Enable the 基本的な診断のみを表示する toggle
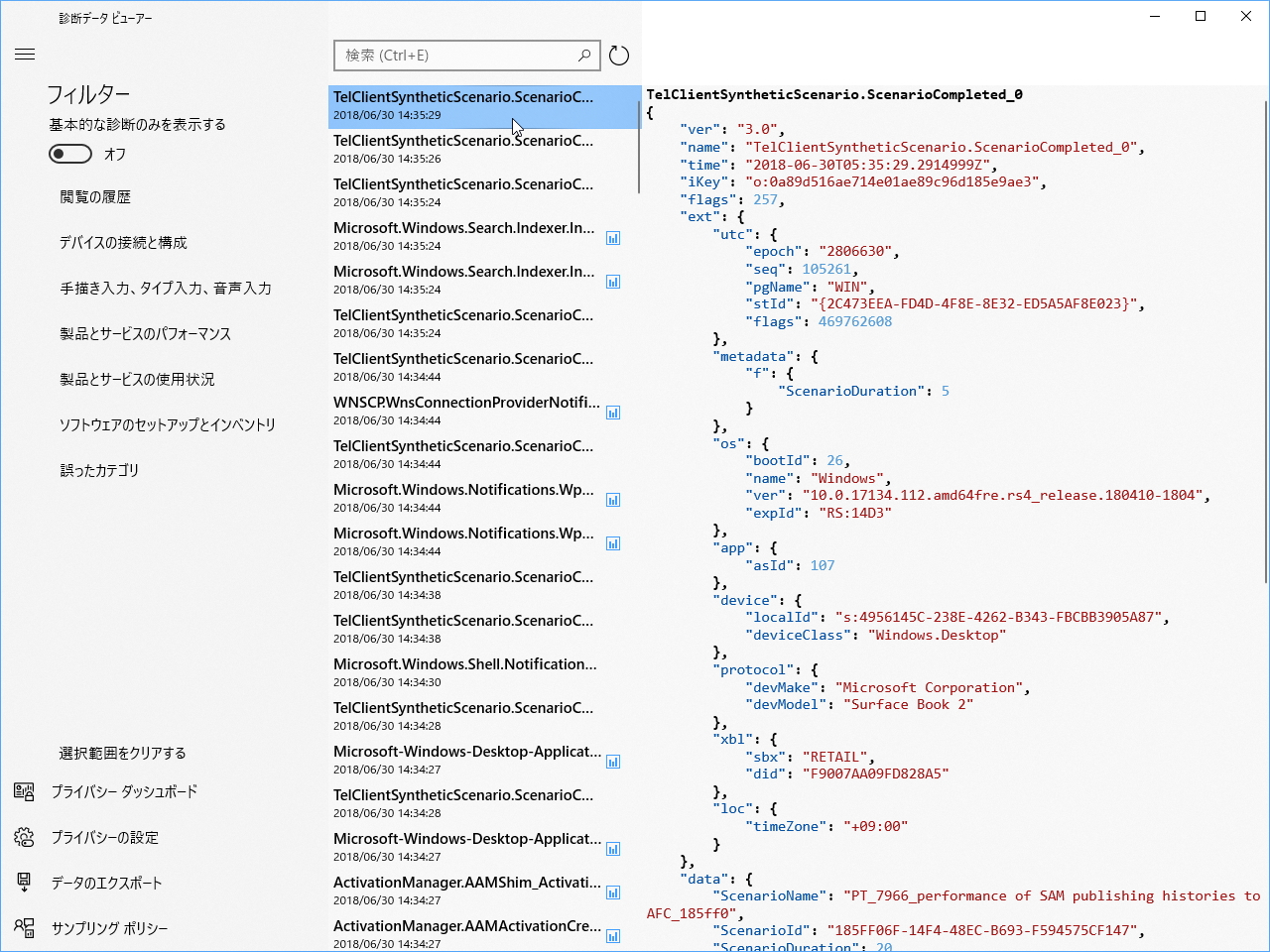The image size is (1270, 952). [69, 154]
